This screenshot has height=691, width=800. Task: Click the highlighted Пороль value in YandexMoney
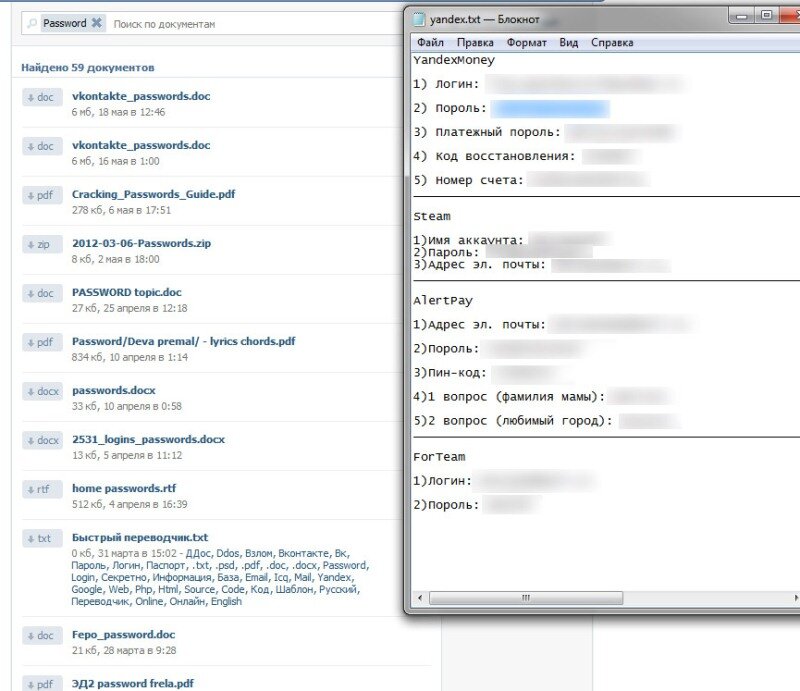[x=551, y=109]
